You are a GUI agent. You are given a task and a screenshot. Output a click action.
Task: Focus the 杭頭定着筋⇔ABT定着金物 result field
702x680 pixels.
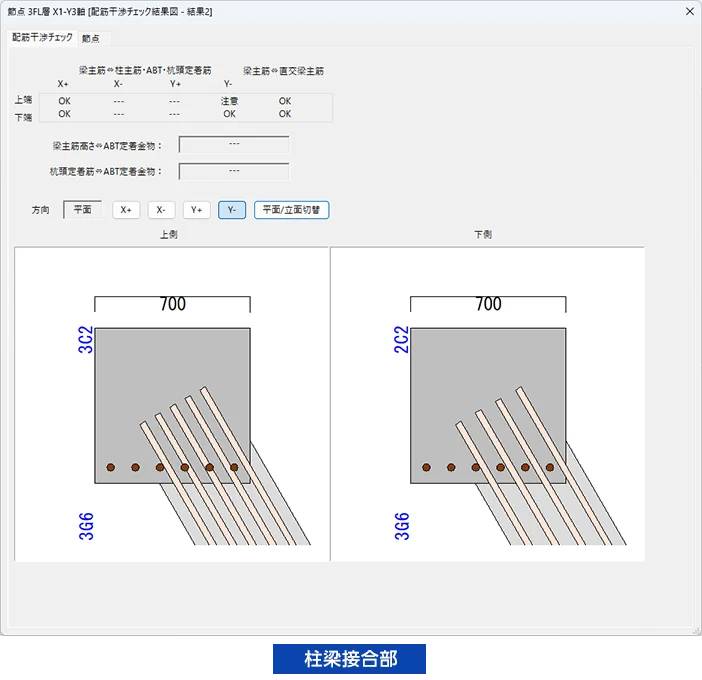[x=234, y=171]
